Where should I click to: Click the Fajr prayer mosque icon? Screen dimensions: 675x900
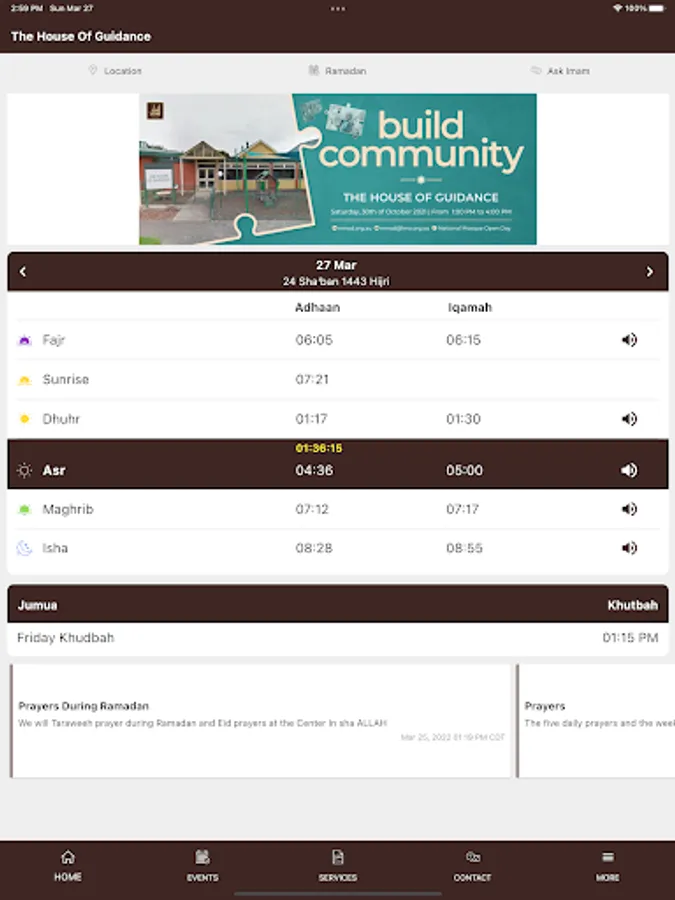click(x=24, y=340)
